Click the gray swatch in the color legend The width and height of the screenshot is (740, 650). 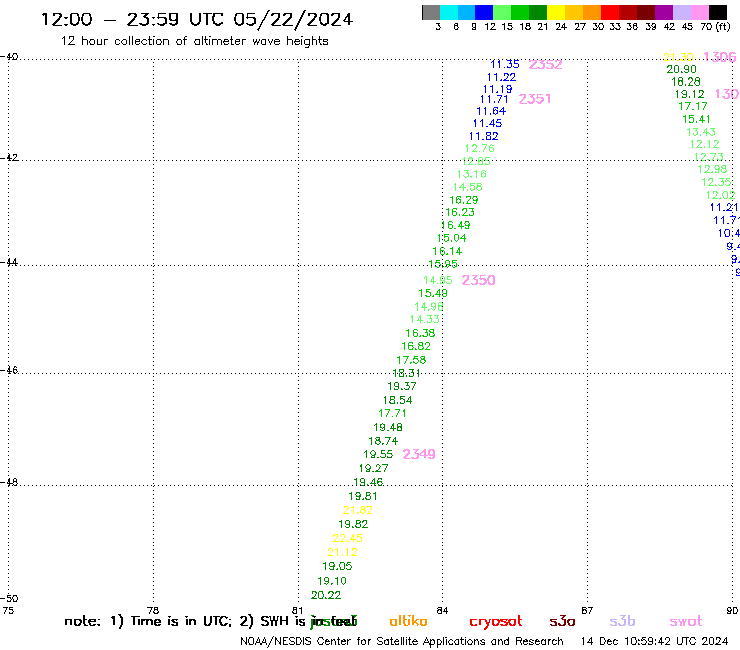coord(431,12)
